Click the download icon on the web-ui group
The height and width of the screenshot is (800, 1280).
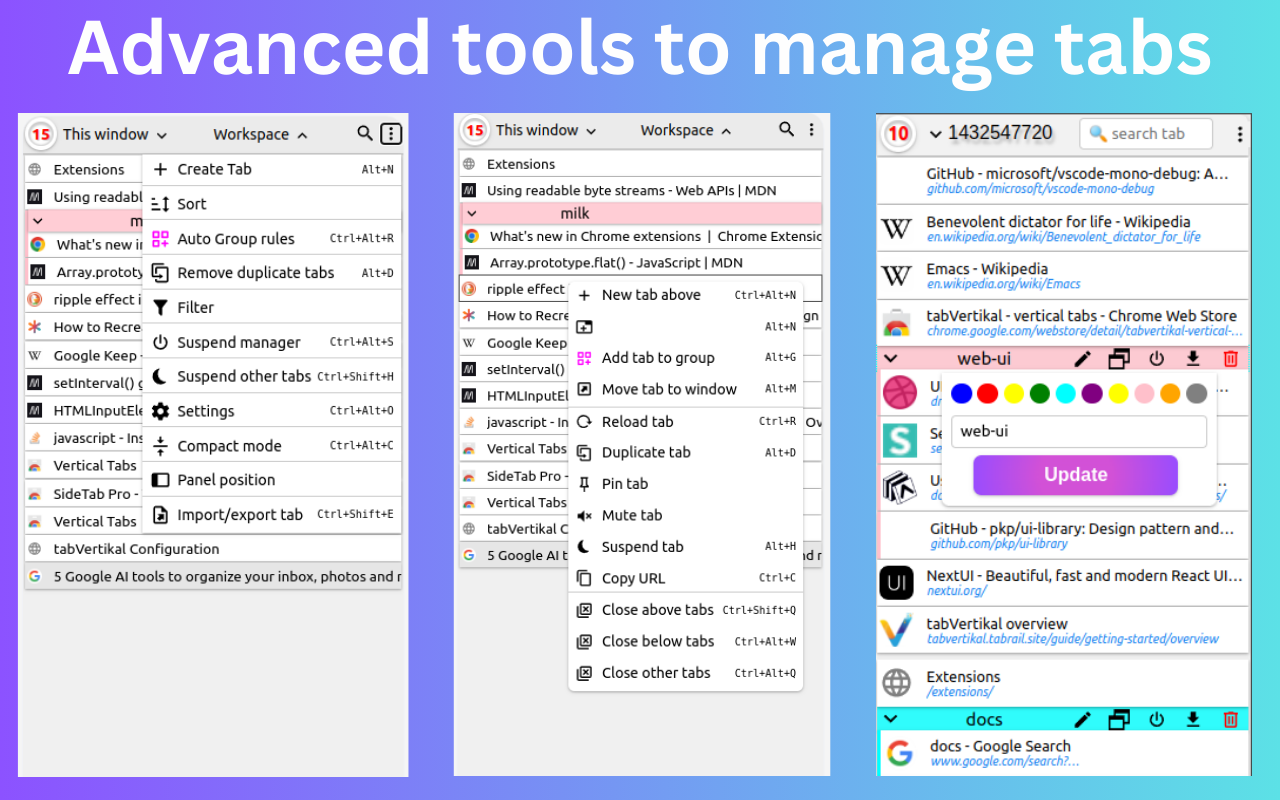tap(1193, 358)
